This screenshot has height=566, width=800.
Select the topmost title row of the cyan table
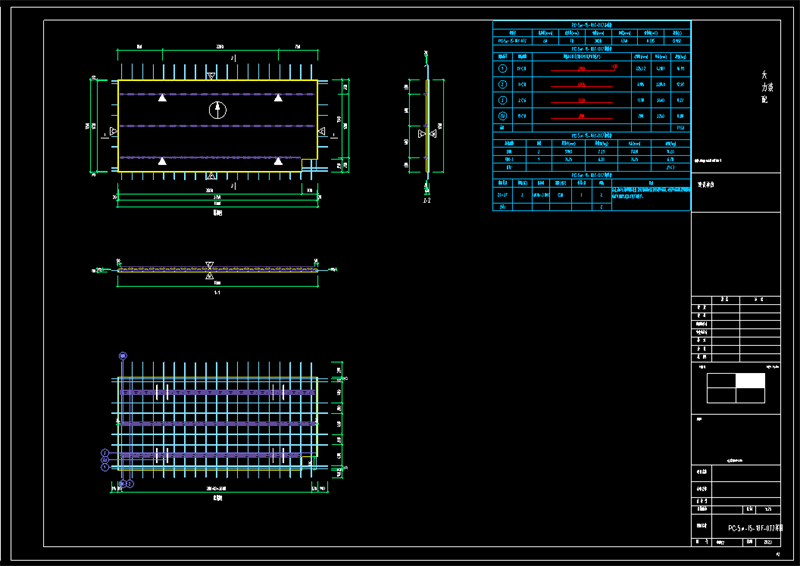click(592, 24)
